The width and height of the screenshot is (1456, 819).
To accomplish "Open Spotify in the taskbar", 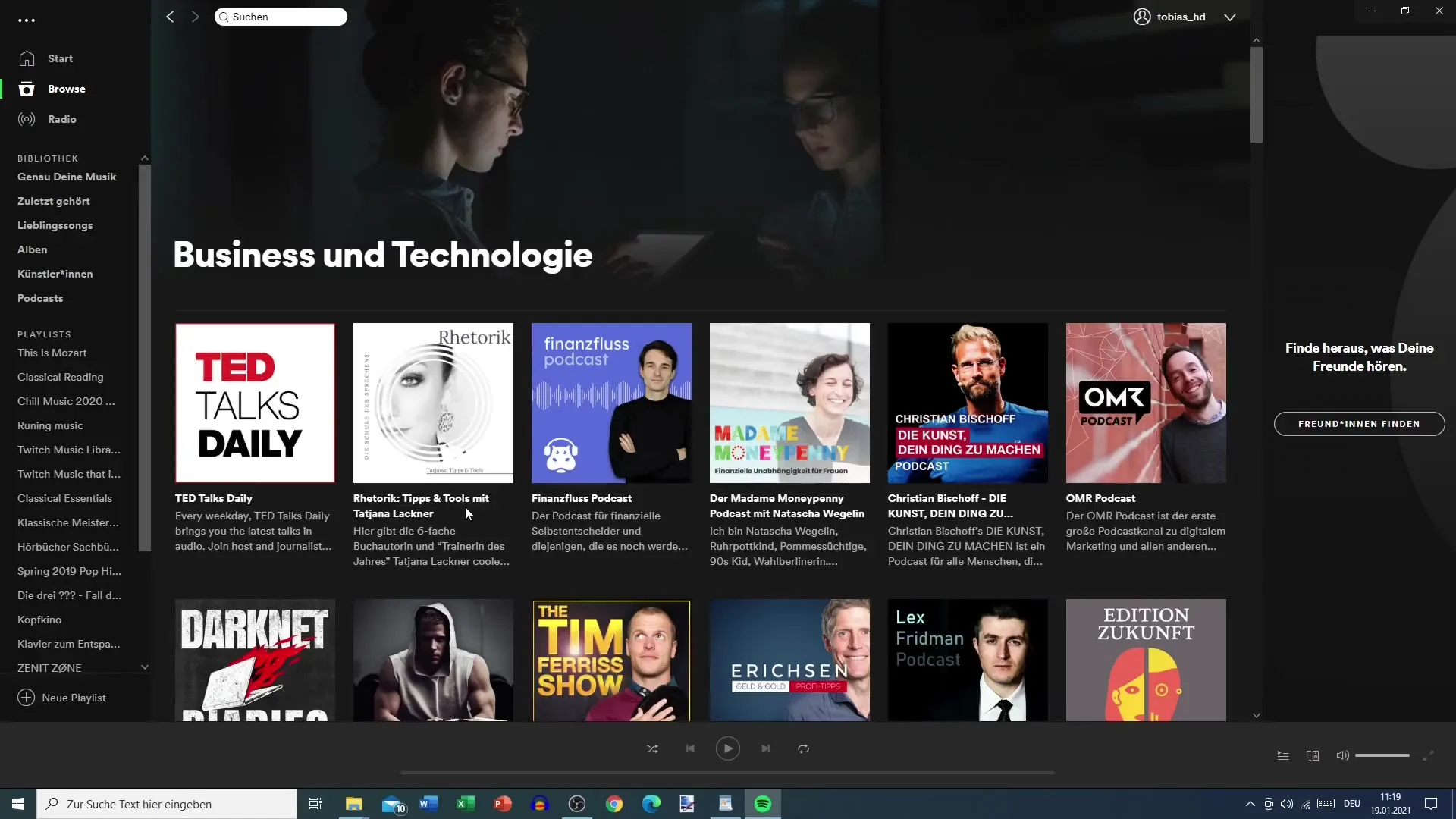I will [763, 804].
